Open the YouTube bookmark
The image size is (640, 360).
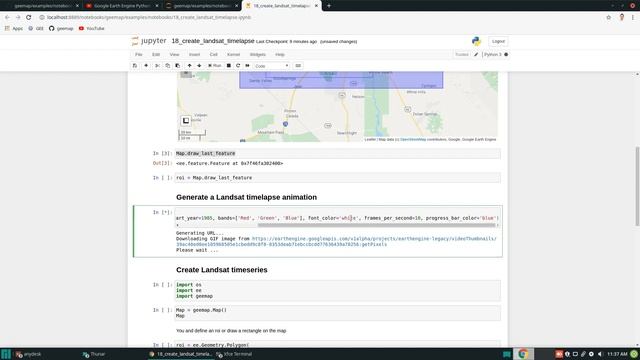(91, 29)
